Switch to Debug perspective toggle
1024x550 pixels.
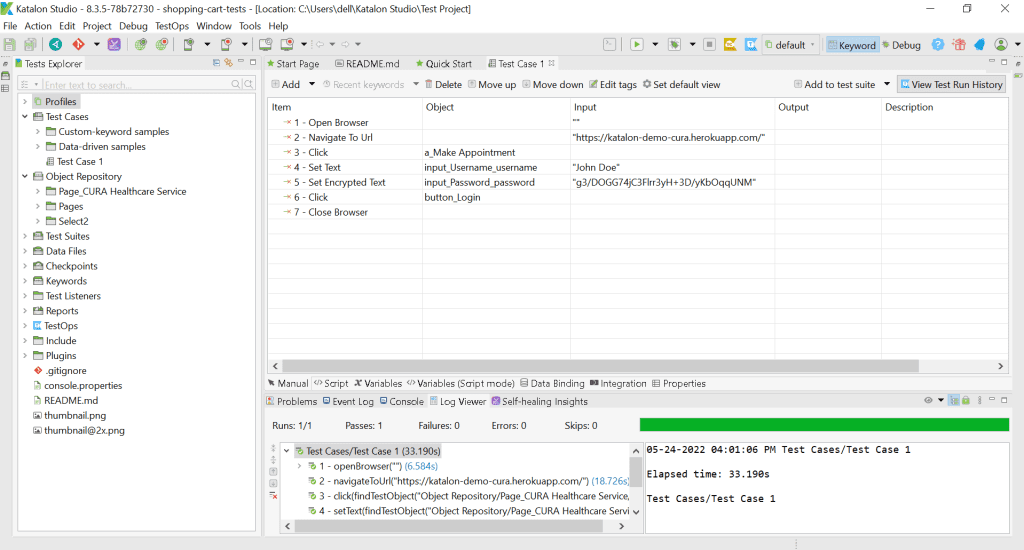pos(900,45)
